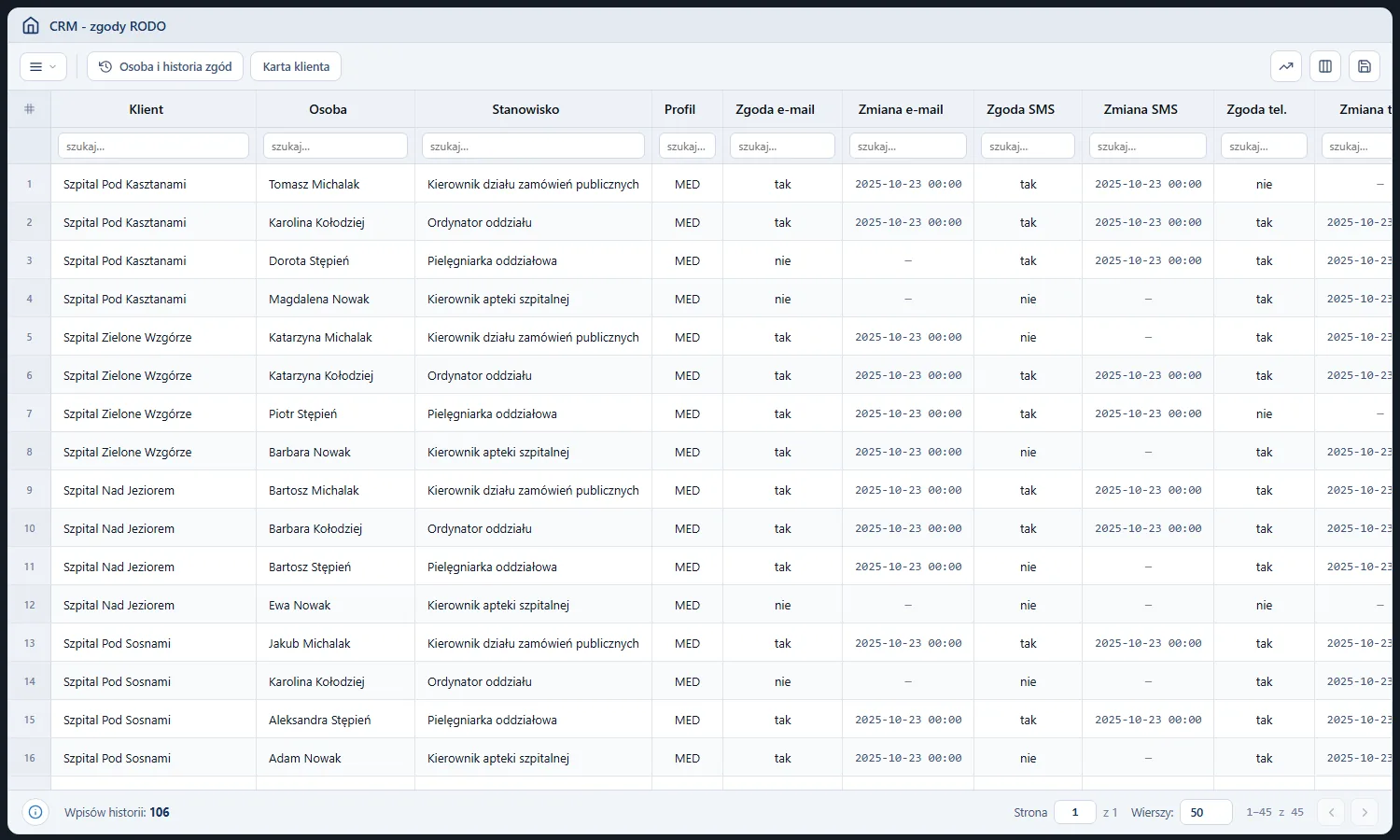Screen dimensions: 1400x840
Task: Open the hamburger menu dropdown
Action: pyautogui.click(x=43, y=66)
